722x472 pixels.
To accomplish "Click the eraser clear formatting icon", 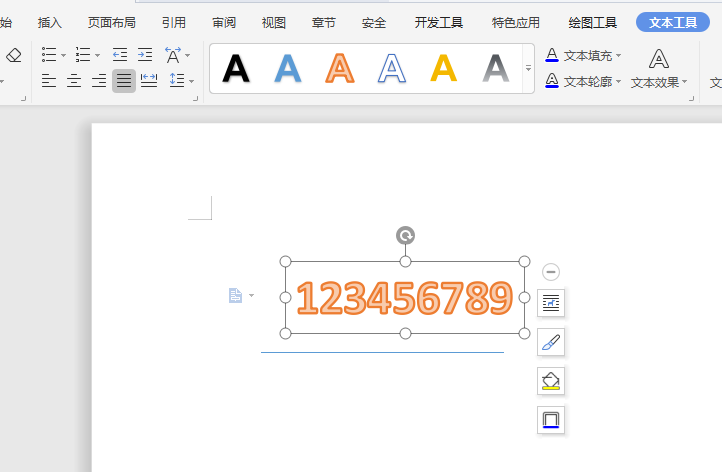I will (13, 55).
